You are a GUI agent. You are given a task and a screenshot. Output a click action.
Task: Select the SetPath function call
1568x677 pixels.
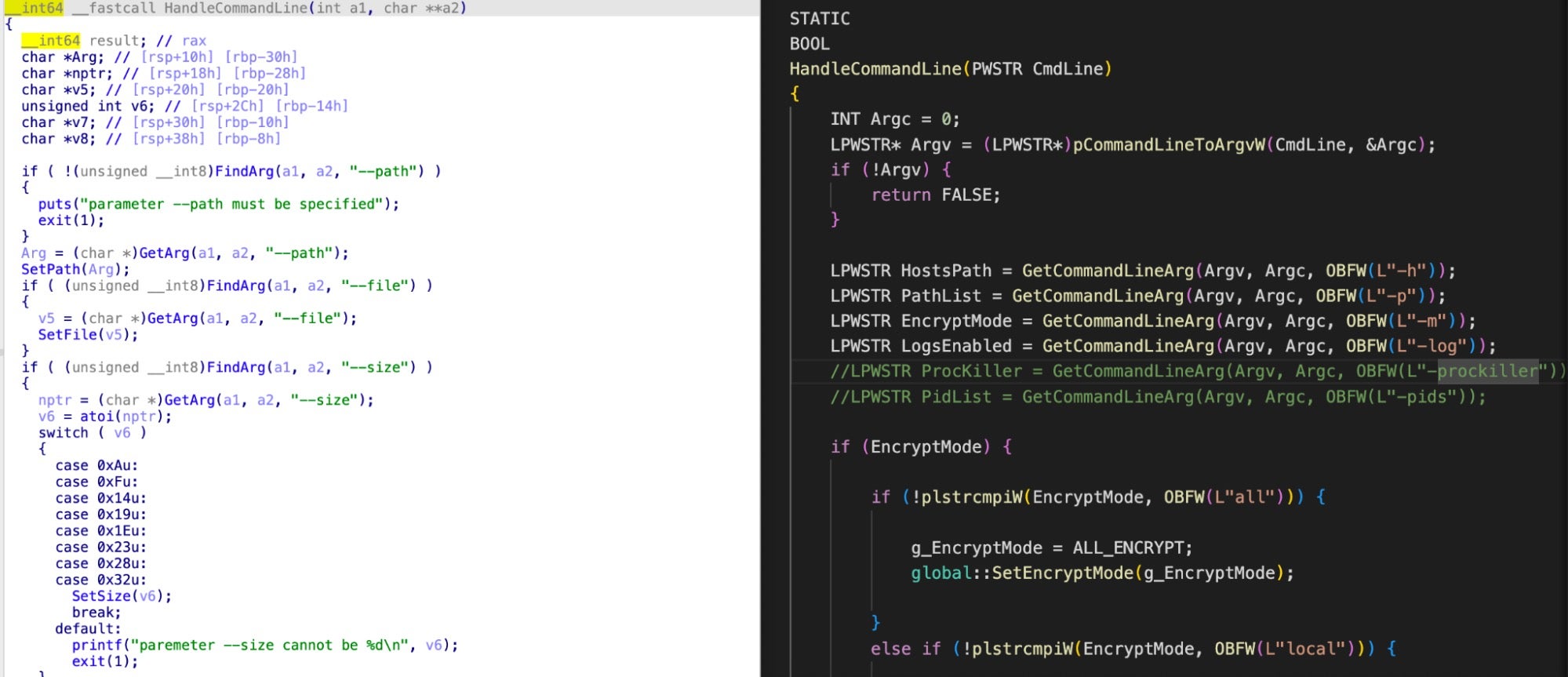click(x=50, y=269)
